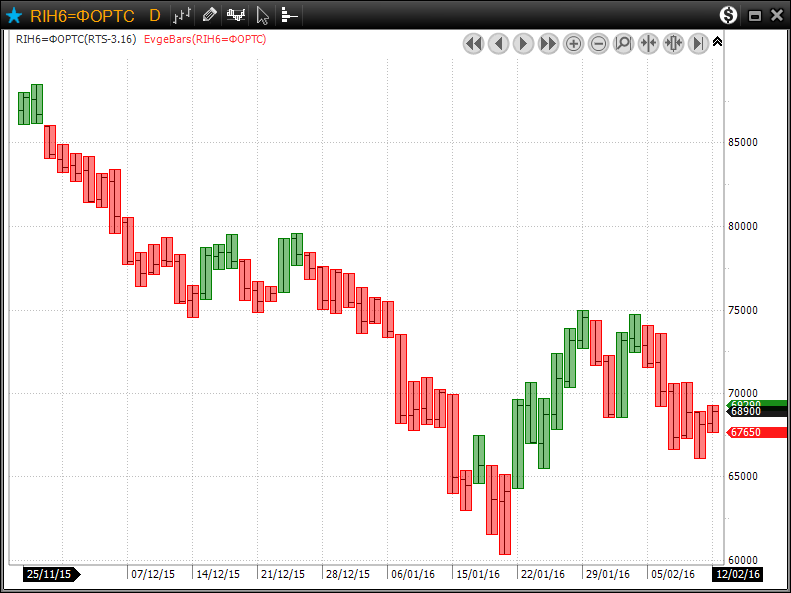Select the red EvgeBars indicator label

(205, 39)
